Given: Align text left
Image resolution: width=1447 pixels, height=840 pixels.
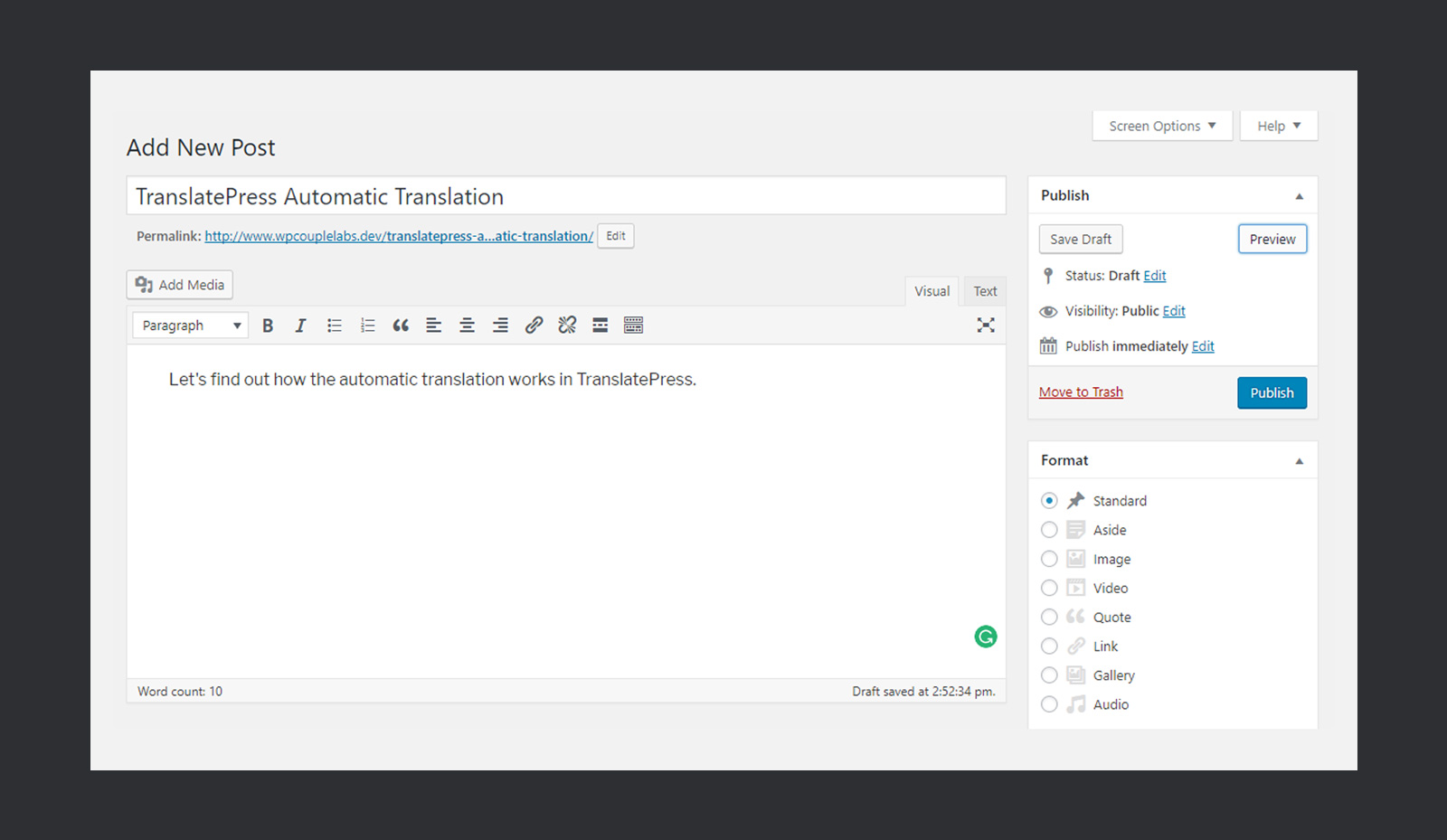Looking at the screenshot, I should tap(434, 326).
